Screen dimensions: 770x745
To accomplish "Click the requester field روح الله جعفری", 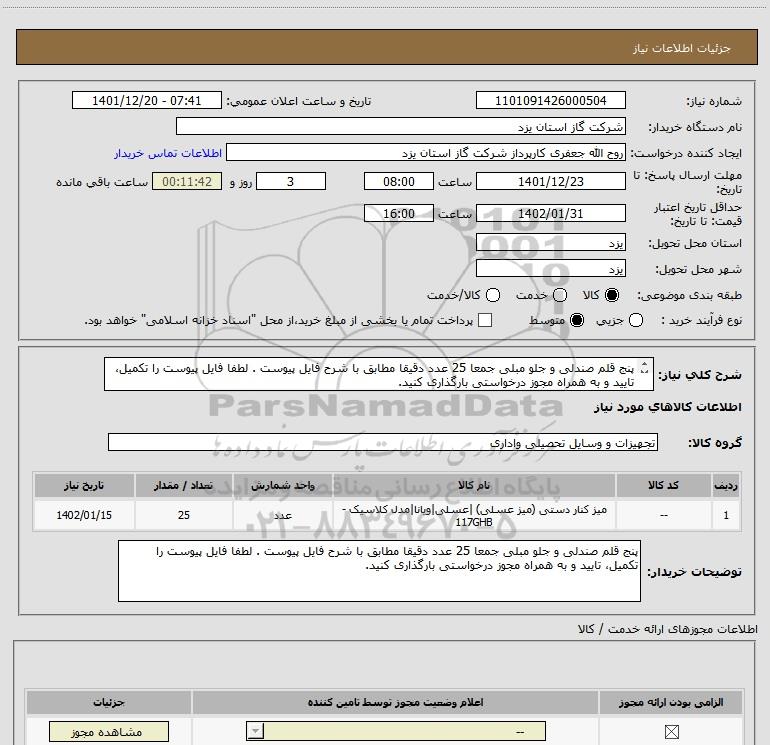I will click(426, 153).
